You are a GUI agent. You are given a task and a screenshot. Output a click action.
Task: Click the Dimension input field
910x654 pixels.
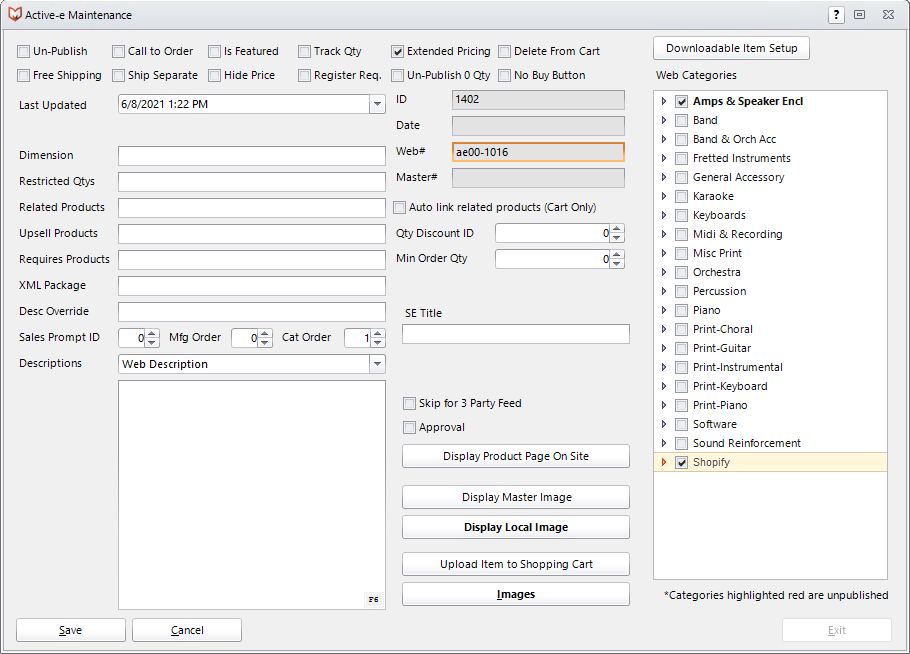point(252,156)
